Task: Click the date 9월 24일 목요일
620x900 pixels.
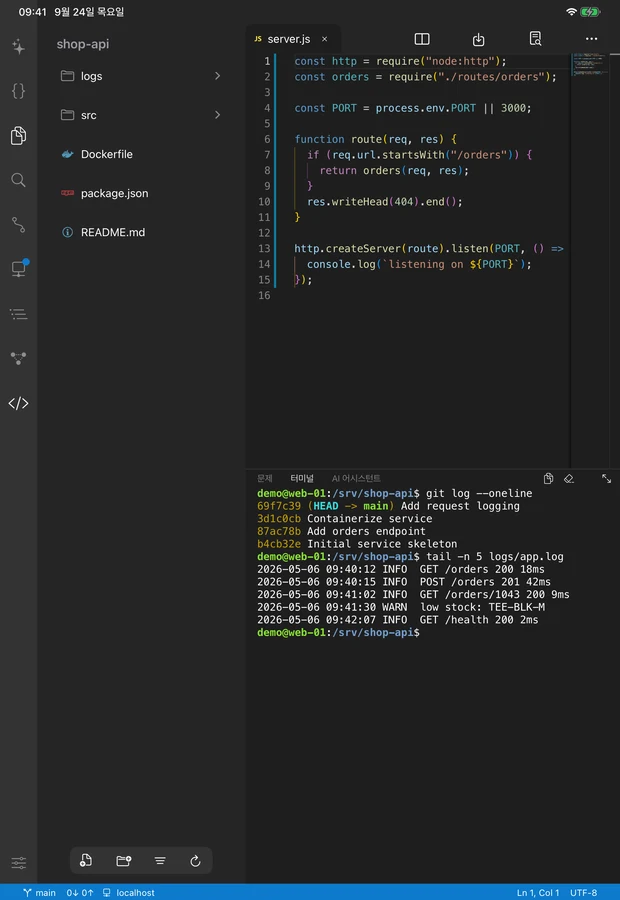Action: tap(89, 11)
